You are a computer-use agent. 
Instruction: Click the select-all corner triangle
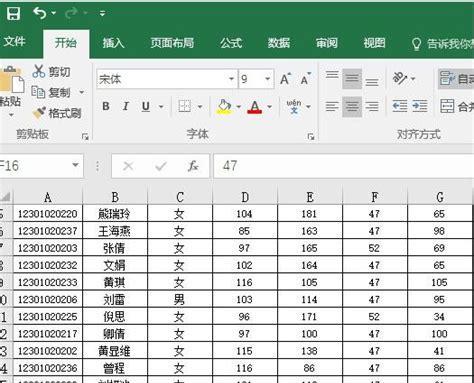(x=6, y=197)
